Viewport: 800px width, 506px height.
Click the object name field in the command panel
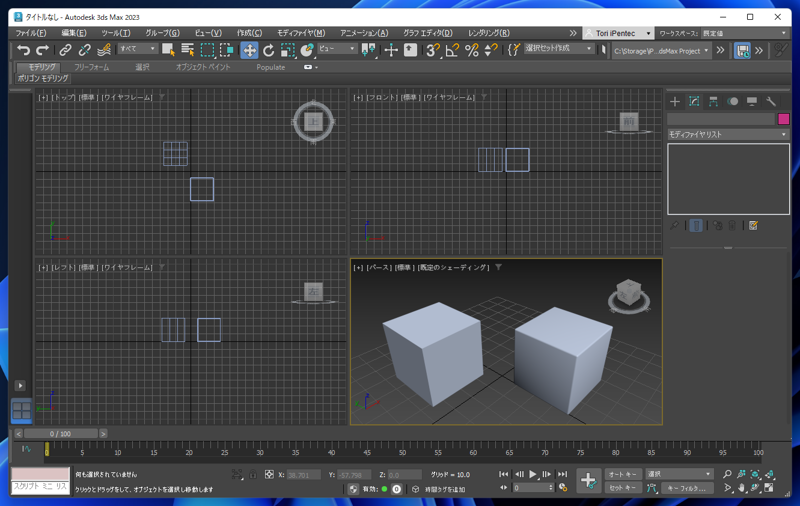[721, 119]
